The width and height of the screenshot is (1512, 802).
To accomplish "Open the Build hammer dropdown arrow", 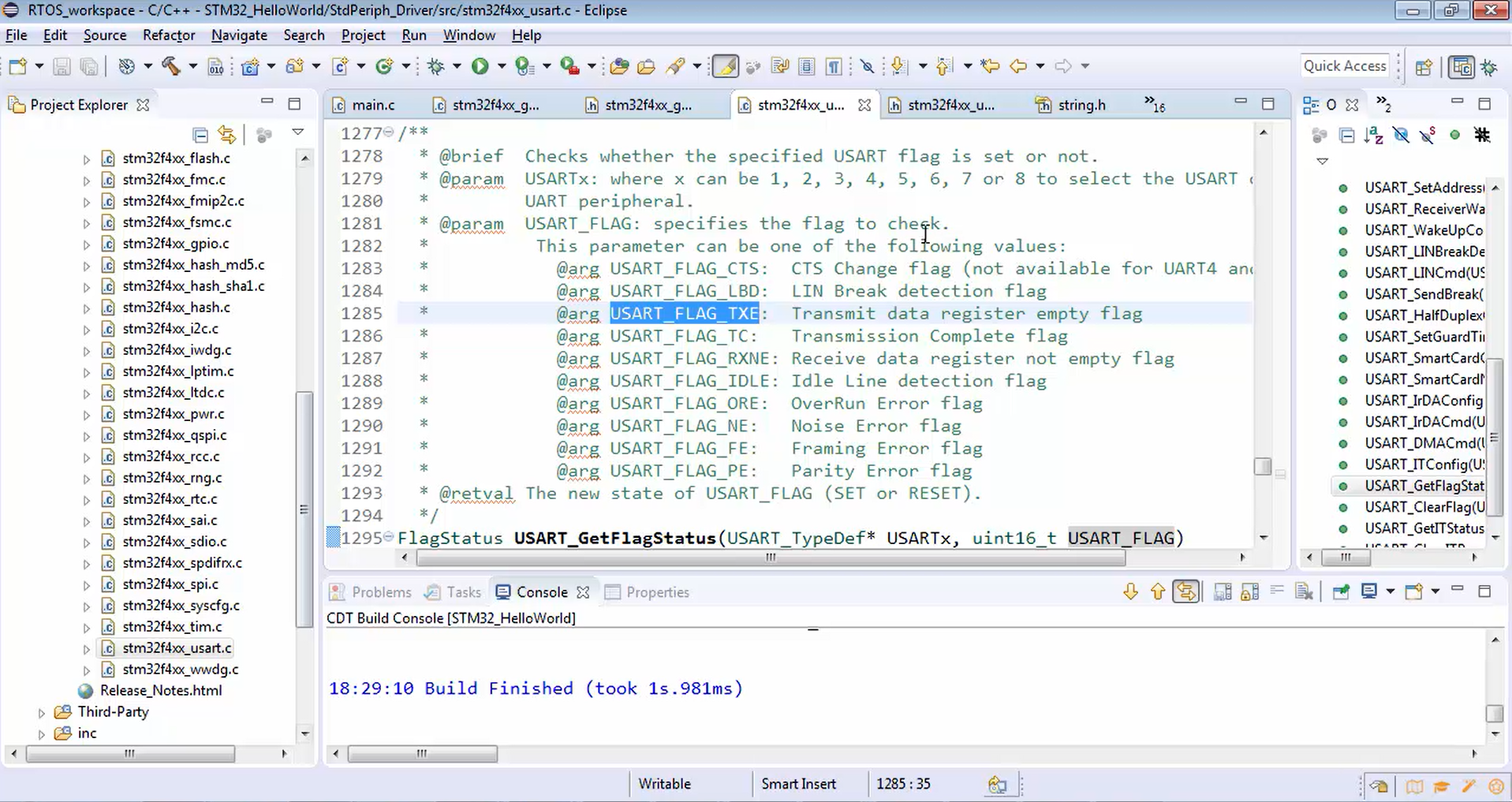I will tap(192, 66).
